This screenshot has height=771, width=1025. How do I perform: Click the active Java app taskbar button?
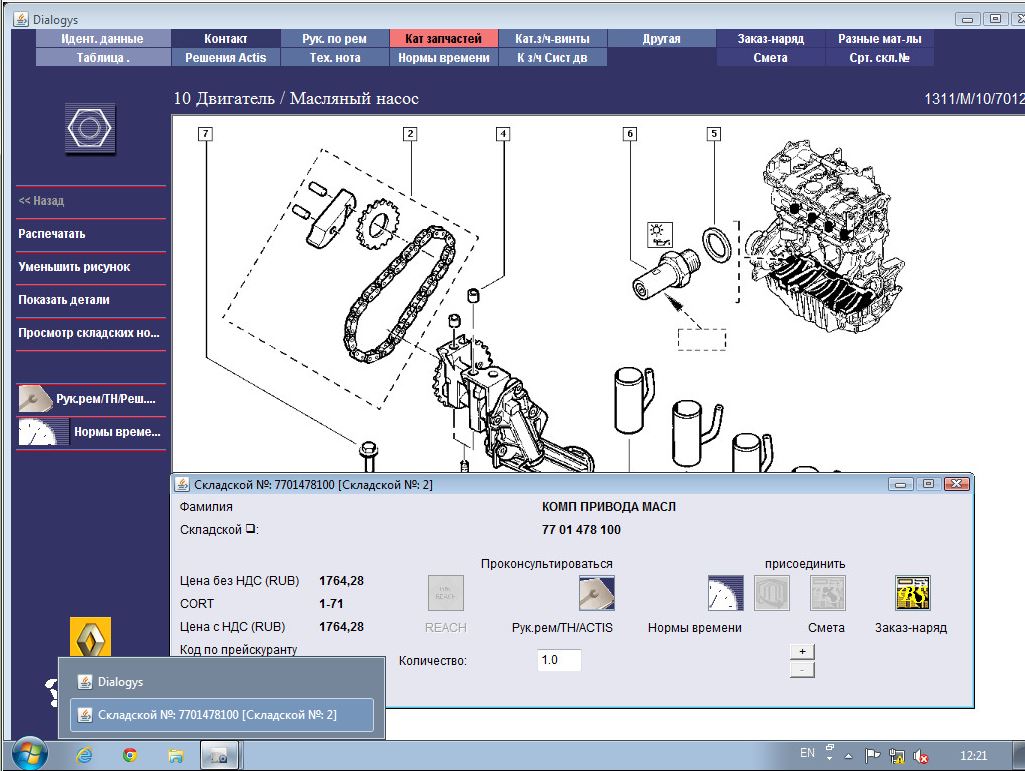coord(219,756)
